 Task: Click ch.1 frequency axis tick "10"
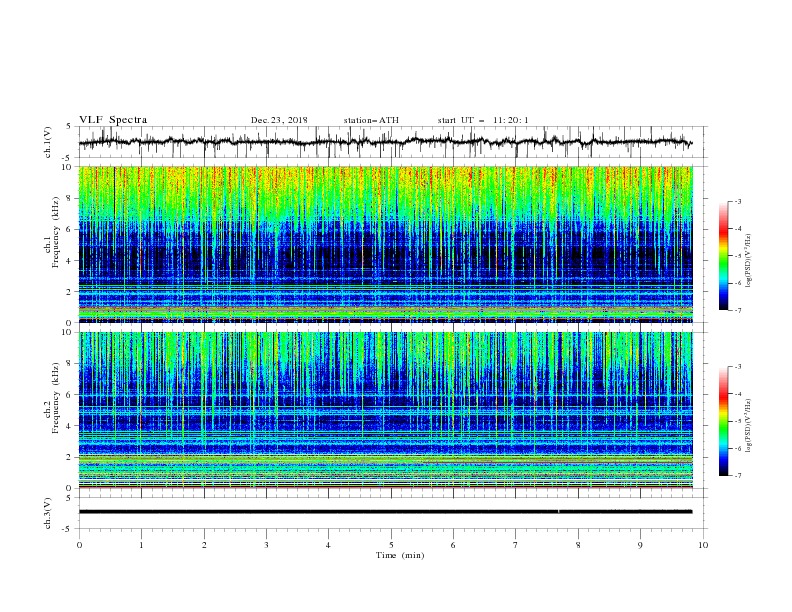point(69,167)
